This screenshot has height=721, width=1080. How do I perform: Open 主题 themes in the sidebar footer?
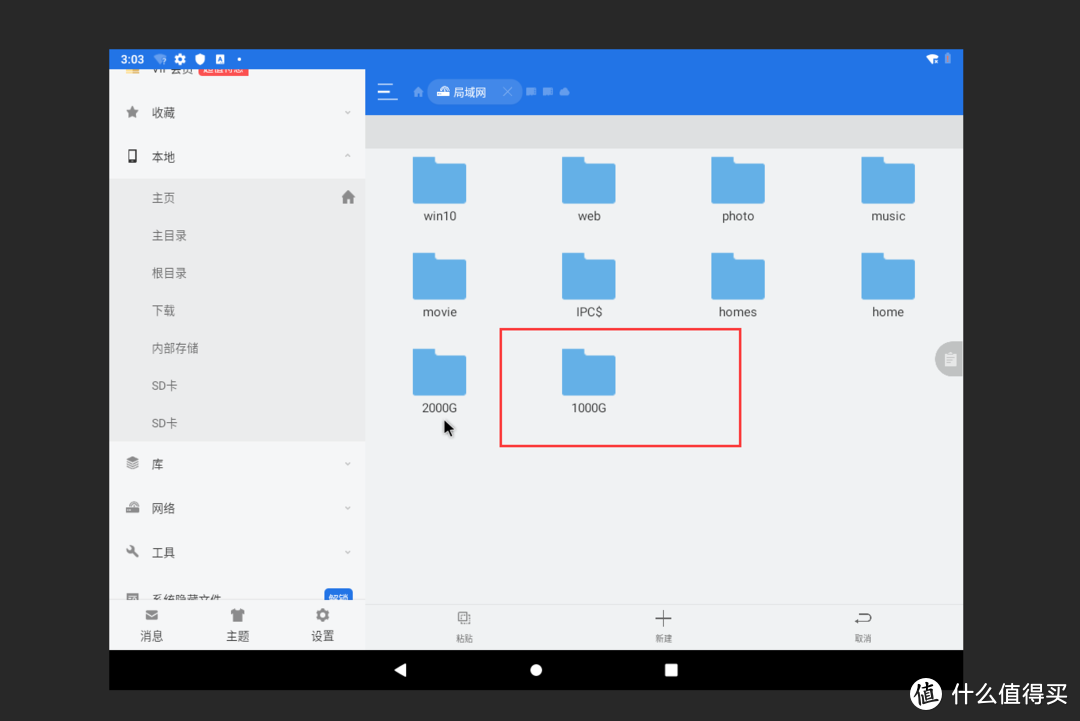tap(238, 625)
